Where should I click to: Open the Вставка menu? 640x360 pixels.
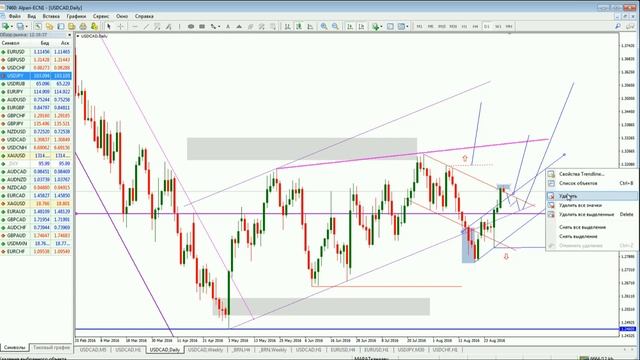pos(51,16)
